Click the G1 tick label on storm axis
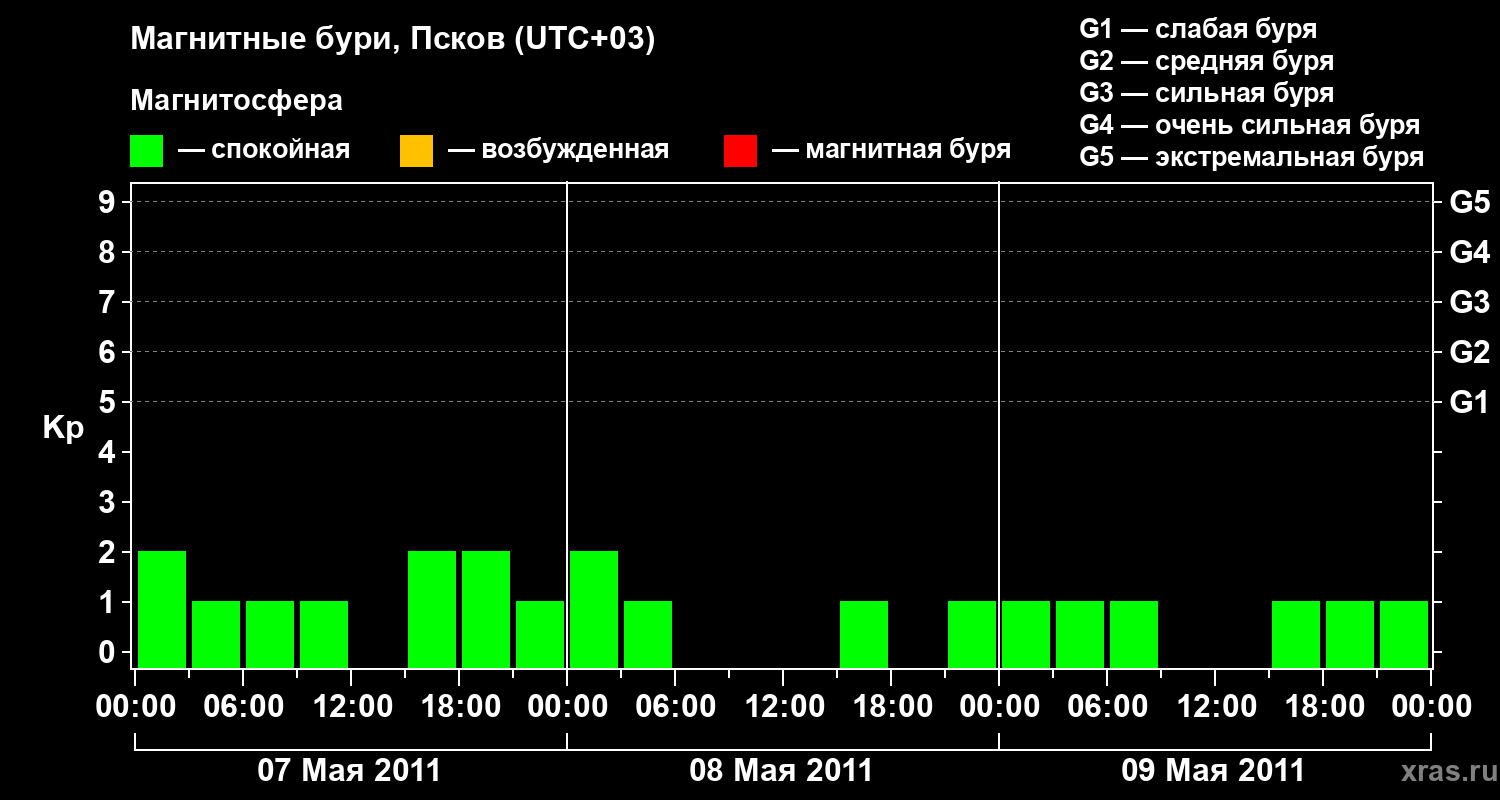Viewport: 1500px width, 800px height. click(1469, 402)
